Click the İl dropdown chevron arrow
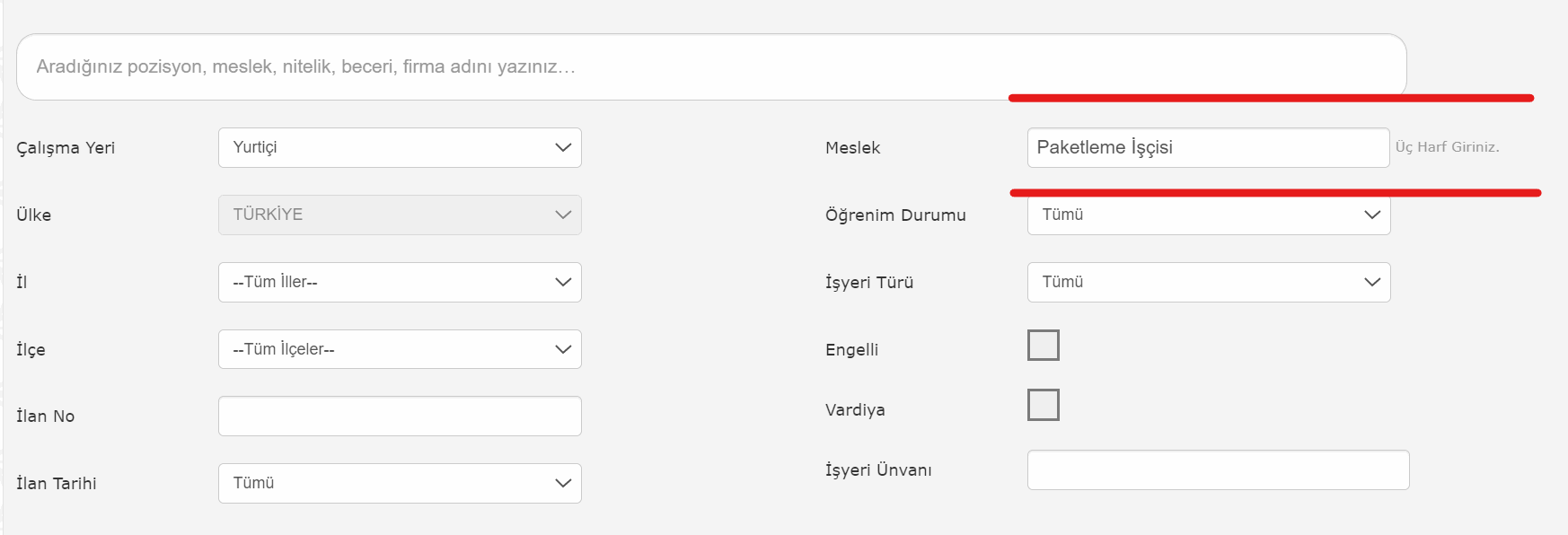 [x=563, y=282]
